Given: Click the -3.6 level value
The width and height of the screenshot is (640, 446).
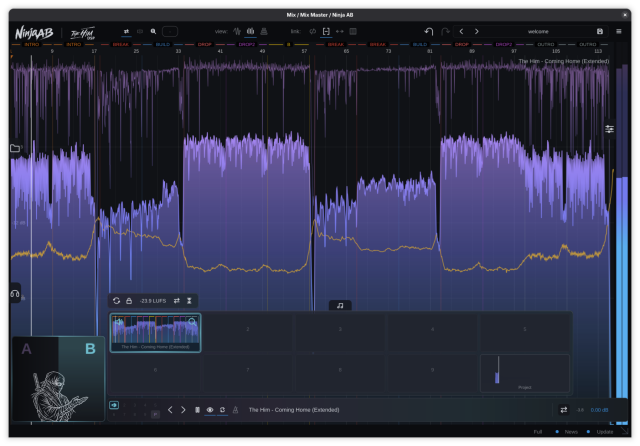Looking at the screenshot, I should pos(580,410).
